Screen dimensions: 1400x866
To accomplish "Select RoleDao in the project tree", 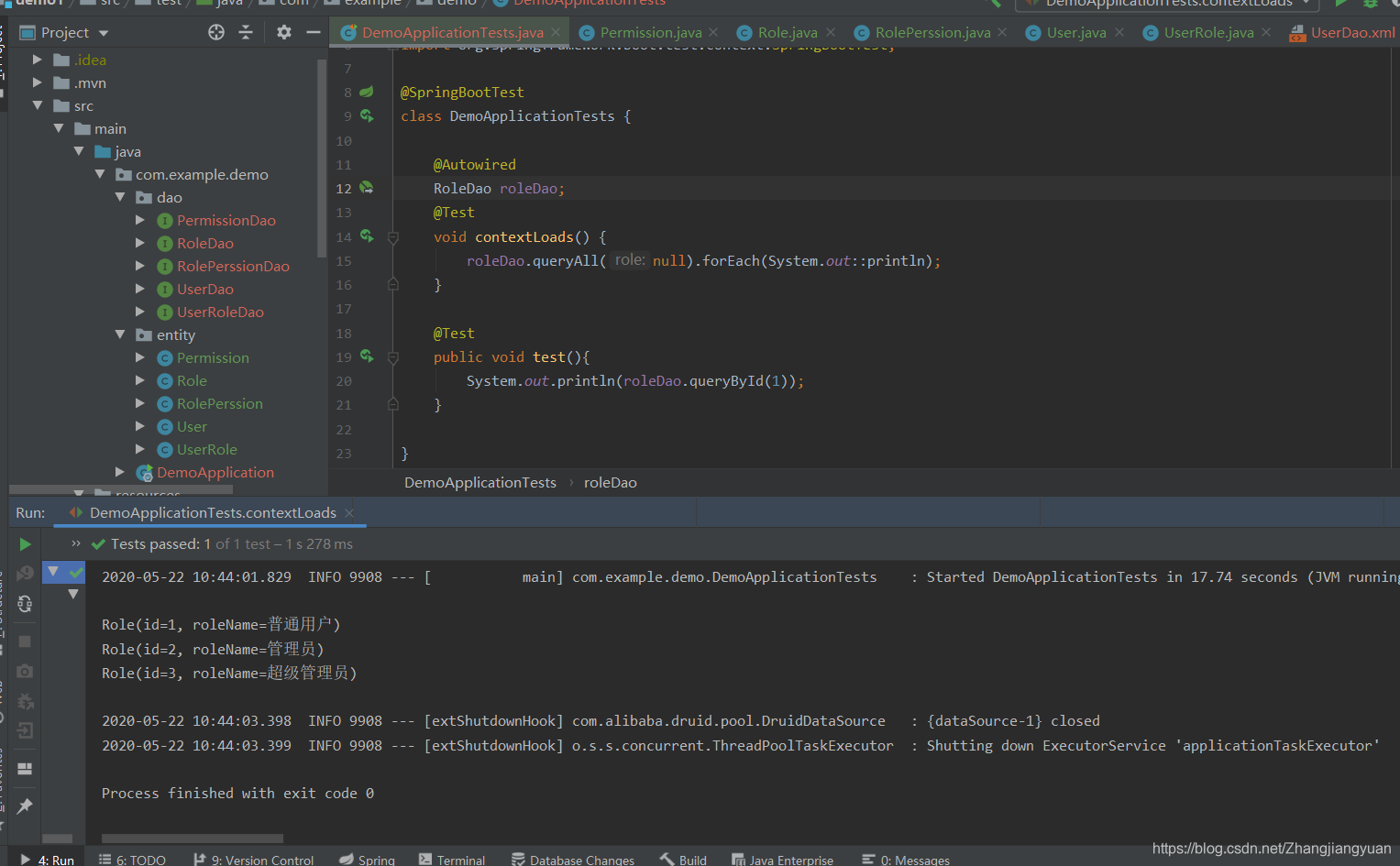I will 205,243.
